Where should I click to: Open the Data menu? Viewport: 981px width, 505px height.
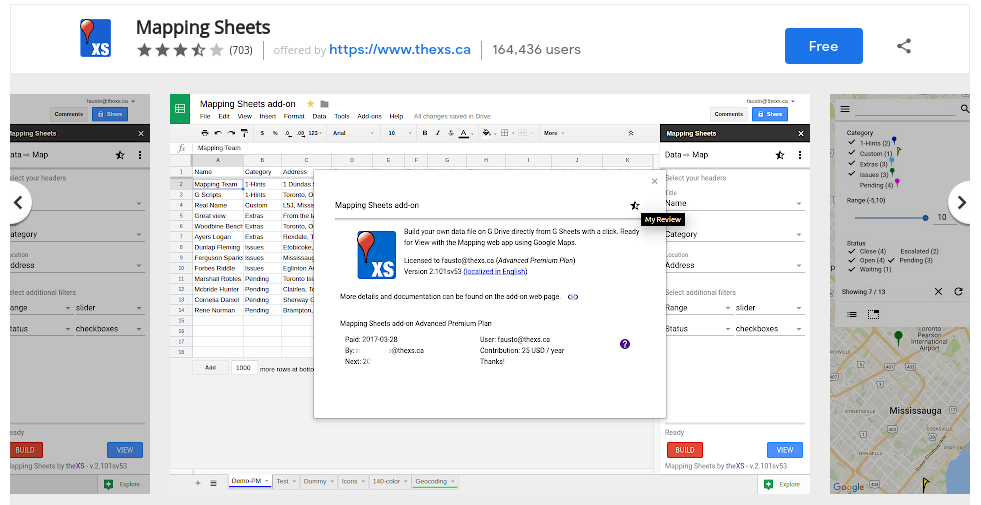(x=319, y=116)
